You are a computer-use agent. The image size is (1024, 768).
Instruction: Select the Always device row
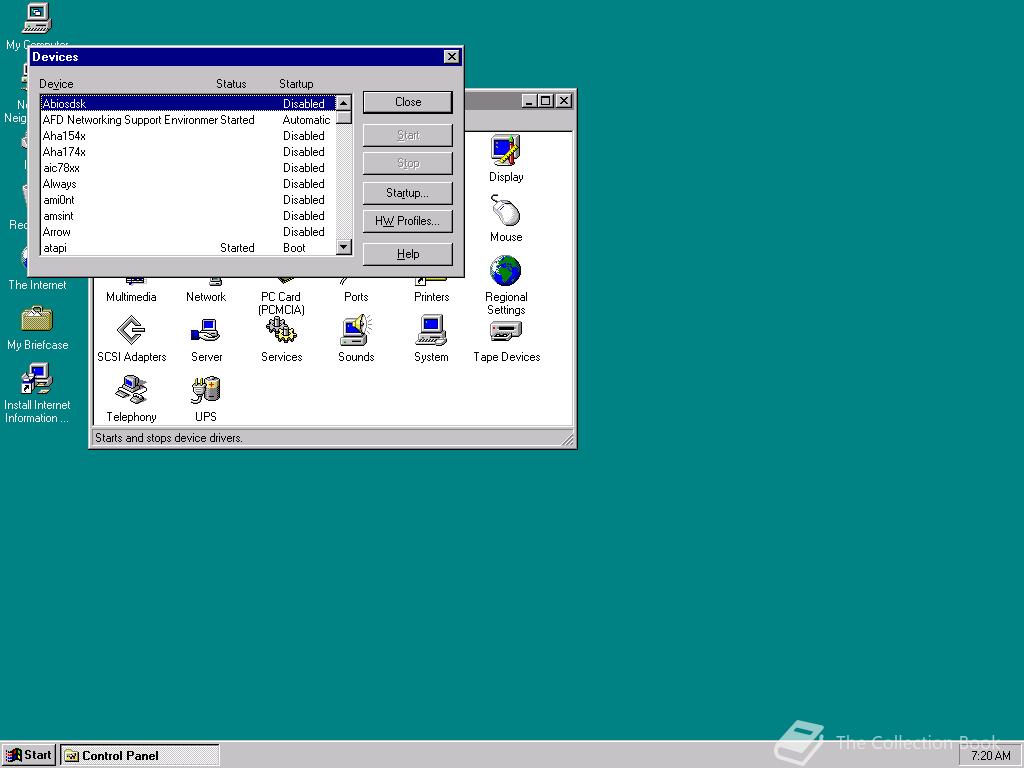pos(188,184)
